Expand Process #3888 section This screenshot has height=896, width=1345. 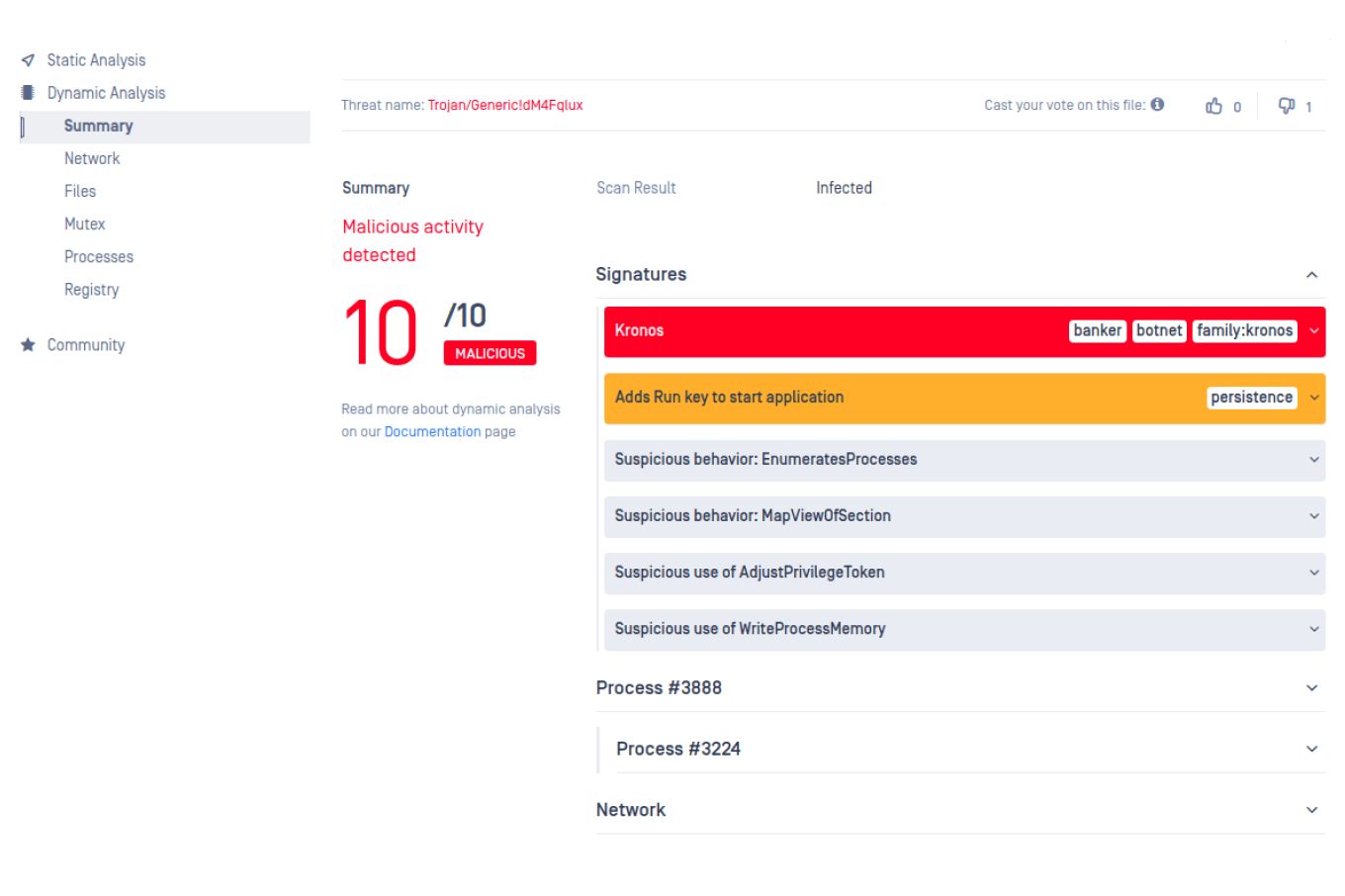click(1311, 688)
